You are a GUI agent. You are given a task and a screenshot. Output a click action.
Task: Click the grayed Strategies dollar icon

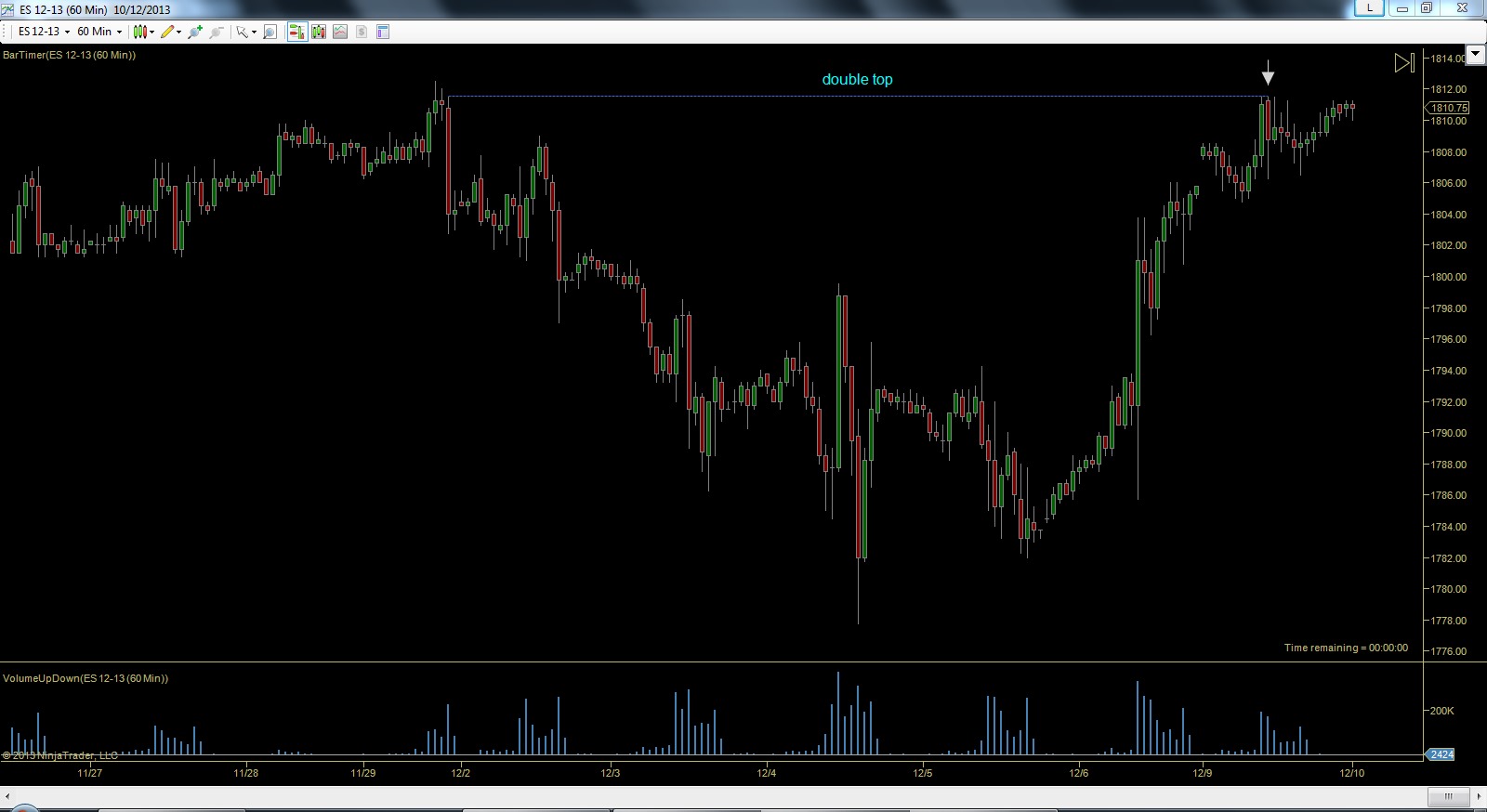coord(362,32)
